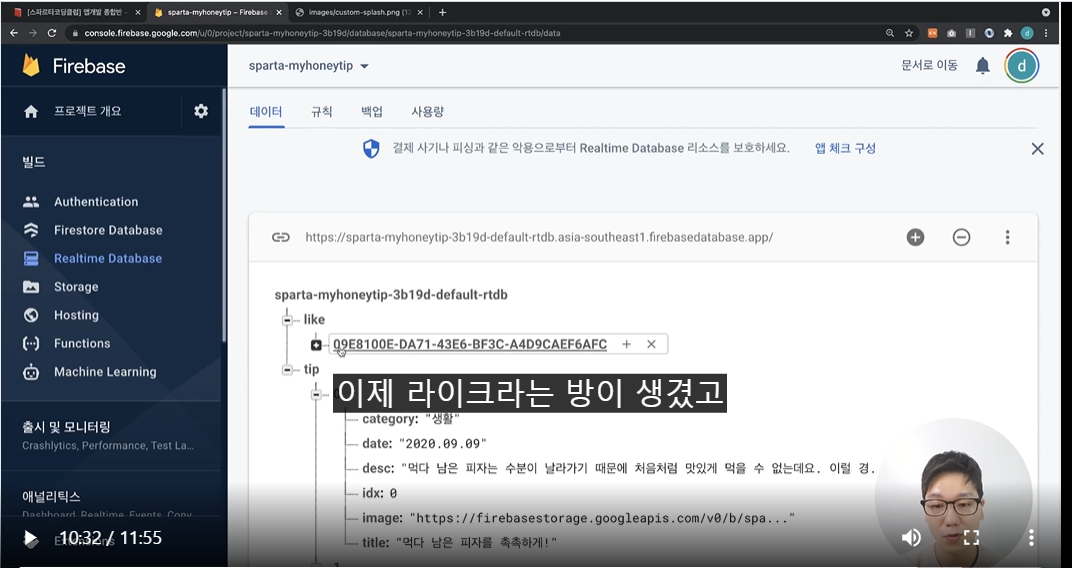Image resolution: width=1072 pixels, height=568 pixels.
Task: Open Machine Learning section
Action: [105, 372]
